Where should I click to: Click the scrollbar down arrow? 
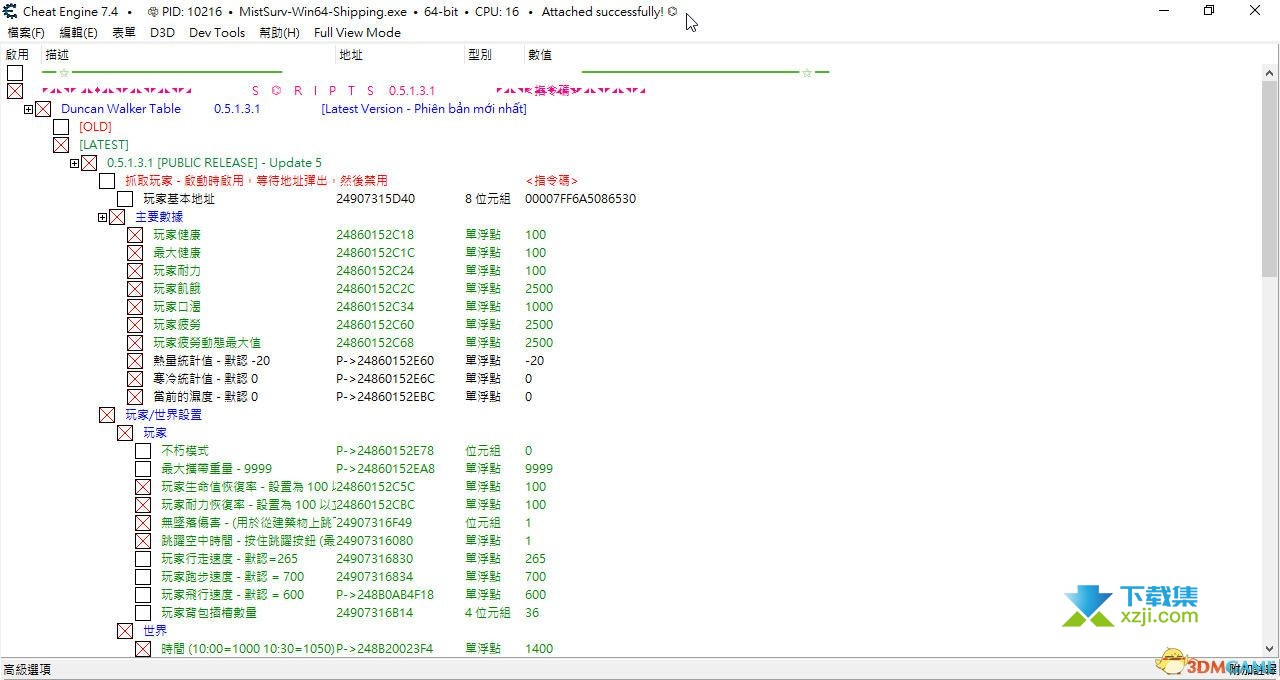click(1271, 649)
